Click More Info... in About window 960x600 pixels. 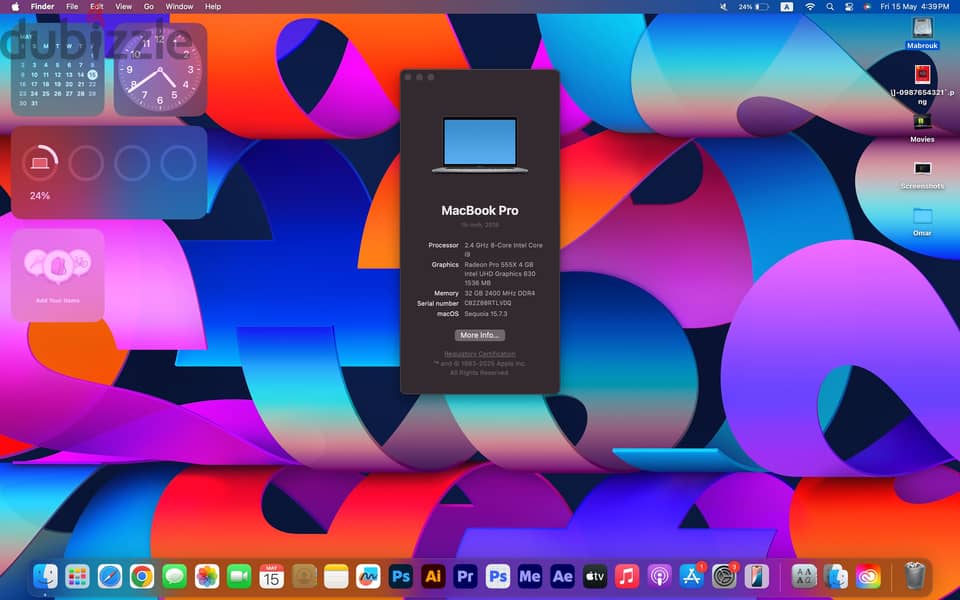tap(480, 335)
